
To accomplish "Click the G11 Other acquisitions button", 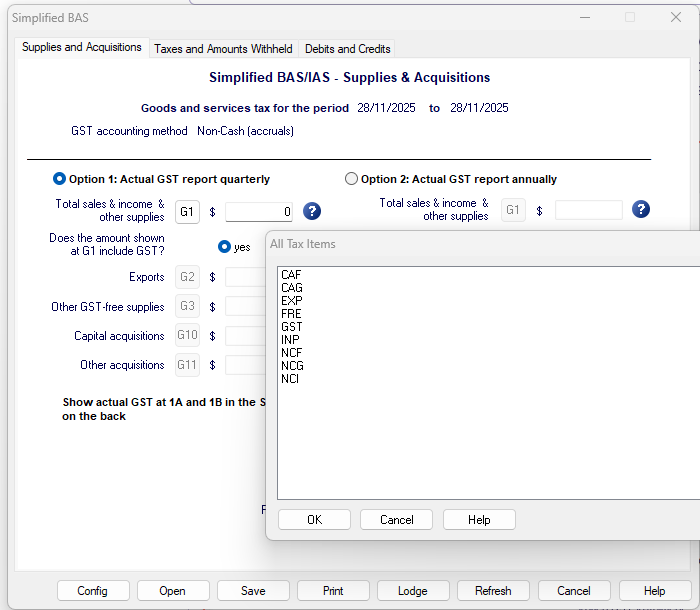I will point(187,365).
